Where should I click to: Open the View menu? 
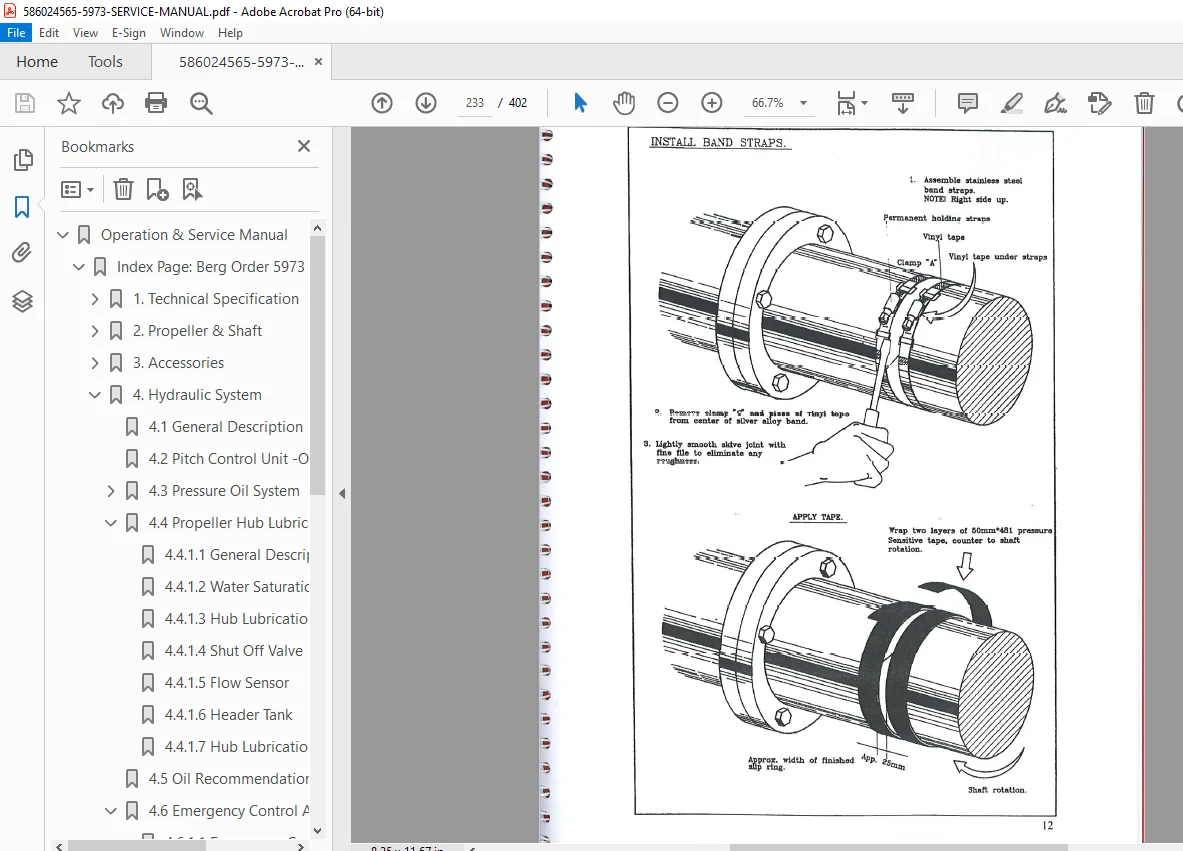[85, 32]
